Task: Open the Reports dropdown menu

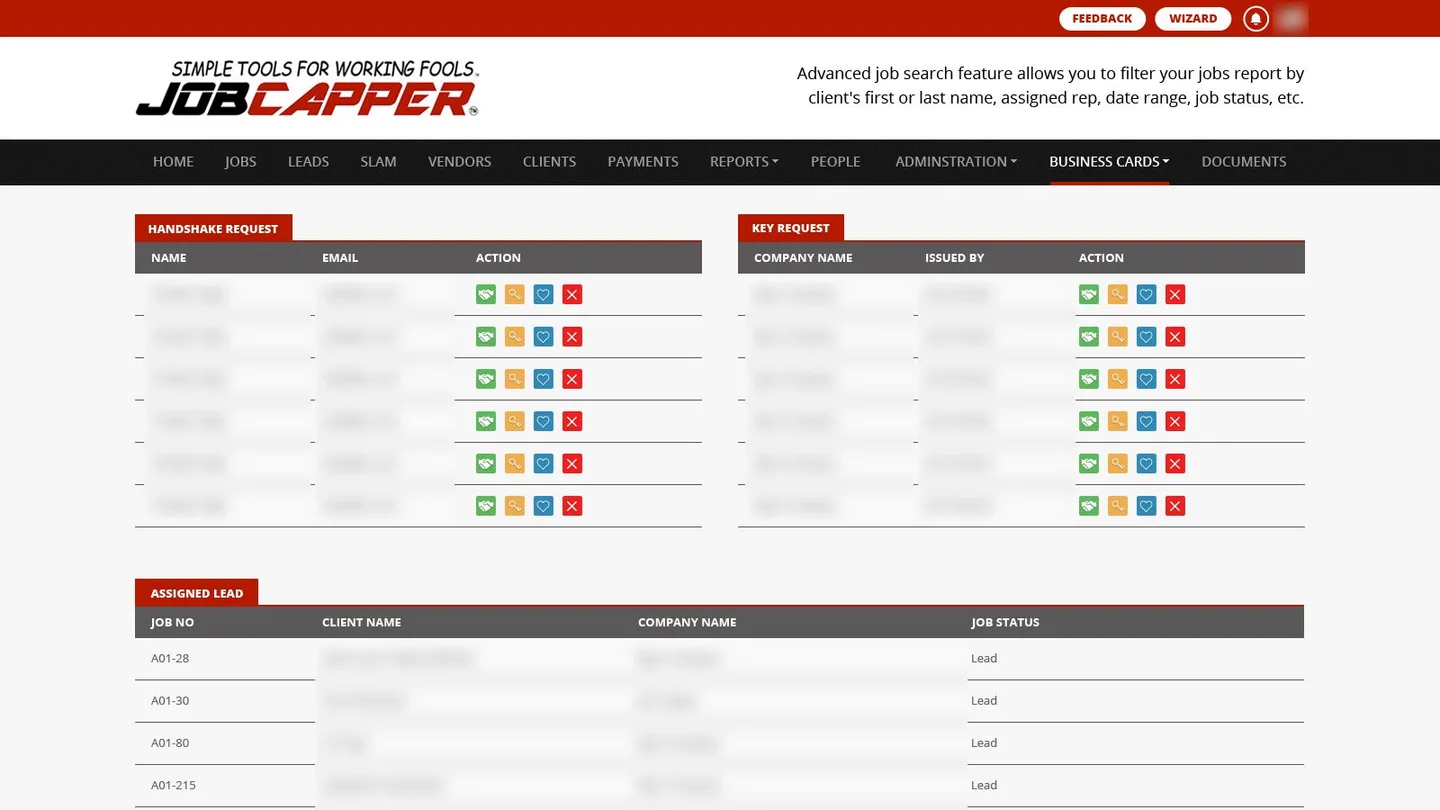Action: pos(744,161)
